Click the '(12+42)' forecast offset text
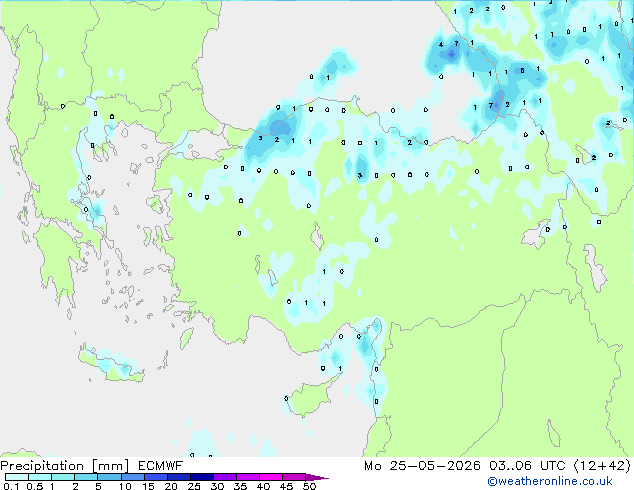This screenshot has height=490, width=634. pyautogui.click(x=602, y=466)
